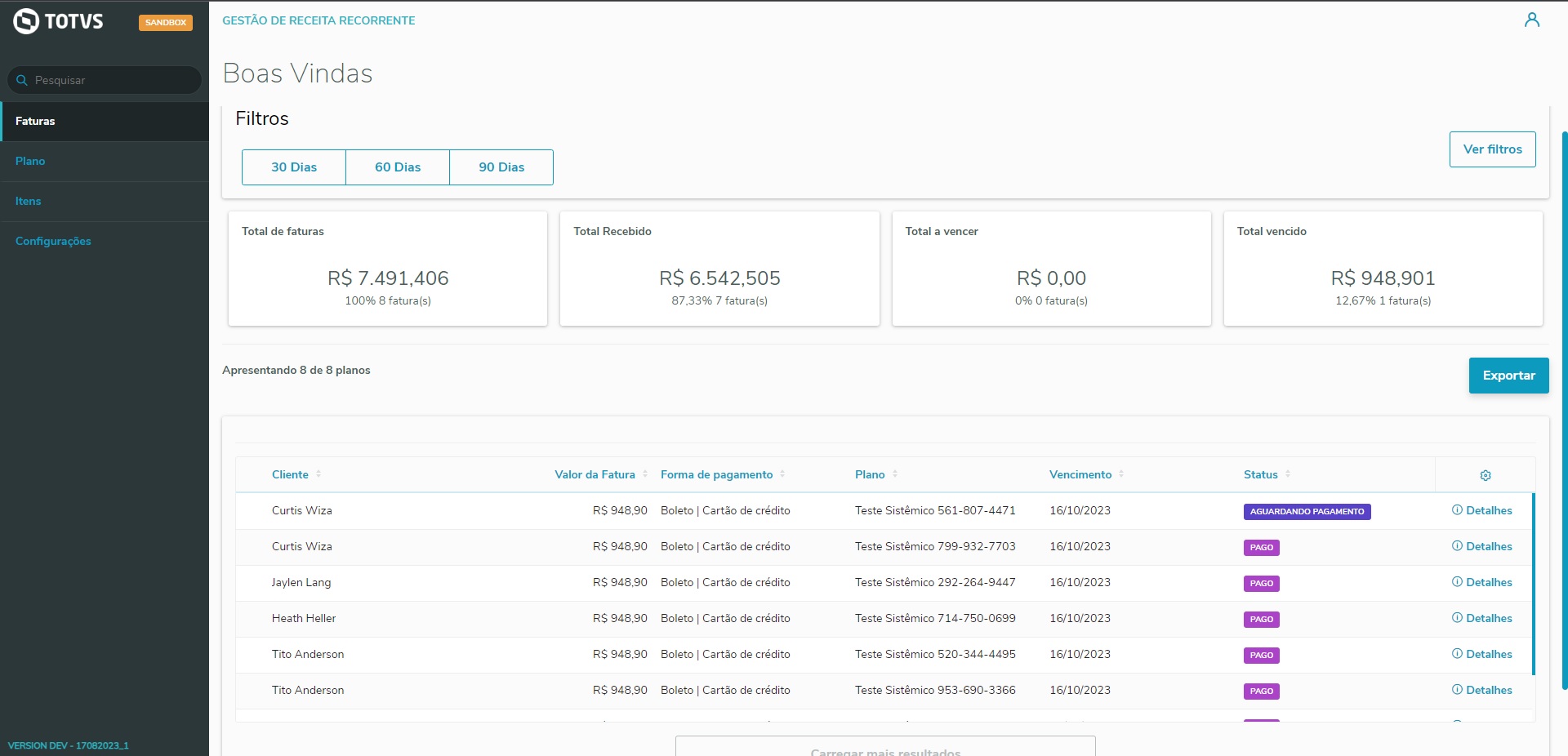Sort by Plano column header
The image size is (1568, 756).
870,474
